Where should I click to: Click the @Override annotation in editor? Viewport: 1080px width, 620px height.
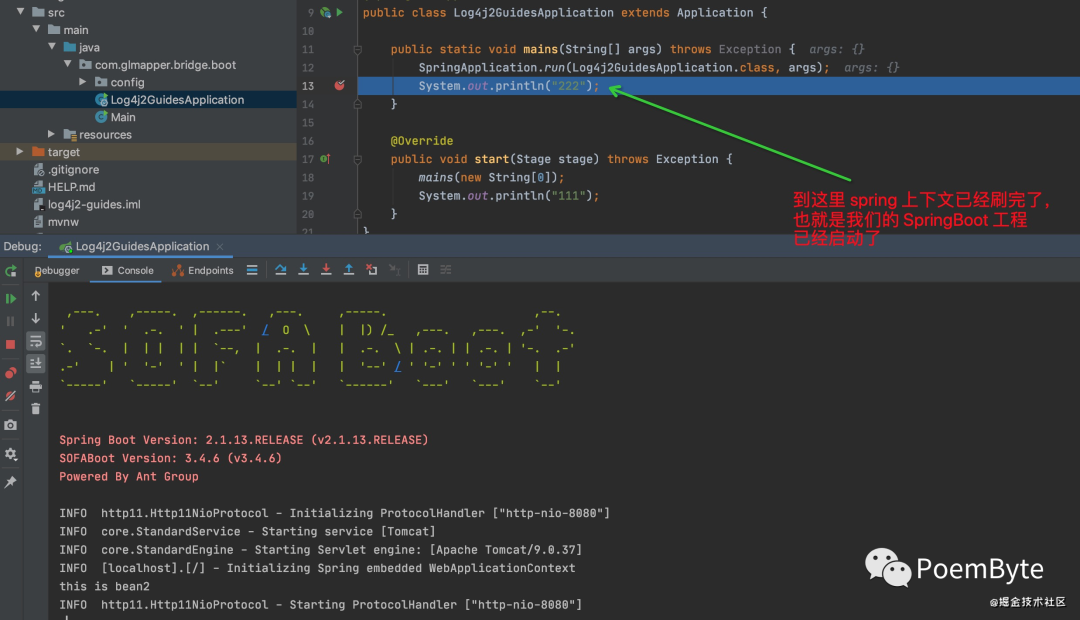tap(422, 141)
